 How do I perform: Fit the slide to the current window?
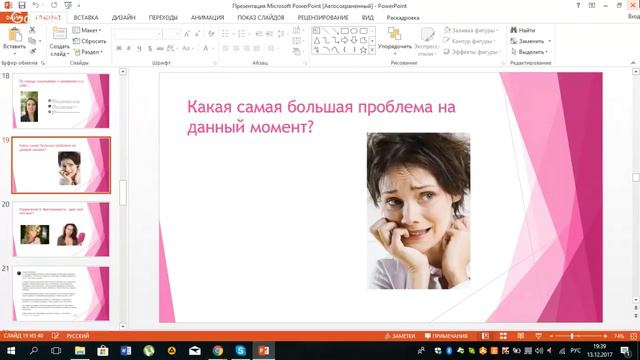[634, 336]
